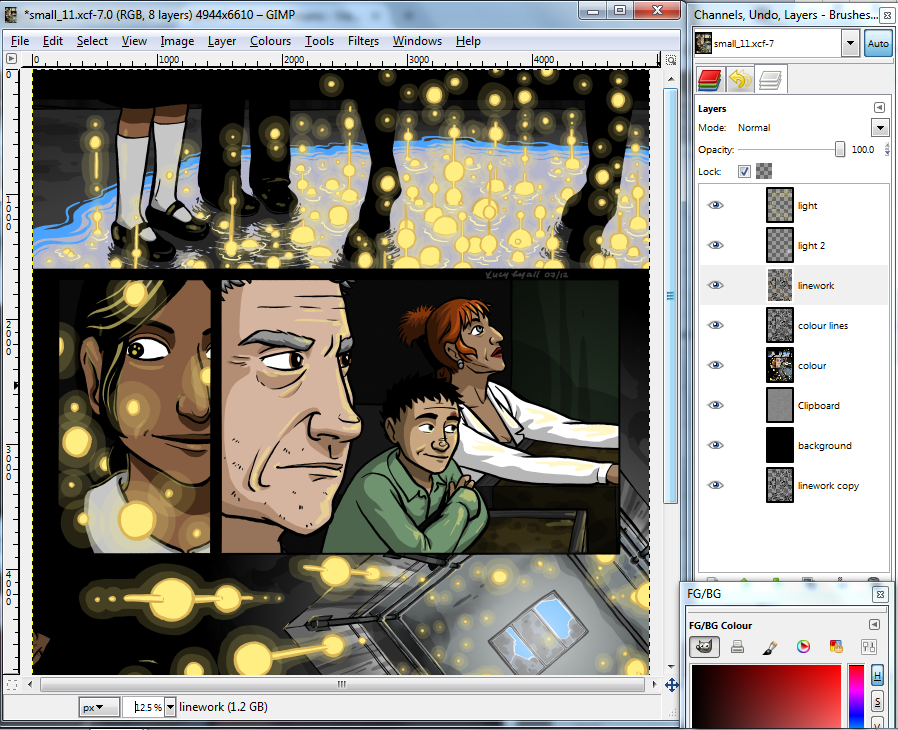This screenshot has height=730, width=898.
Task: Close the Channels, Undo, Layers dock
Action: click(x=889, y=15)
